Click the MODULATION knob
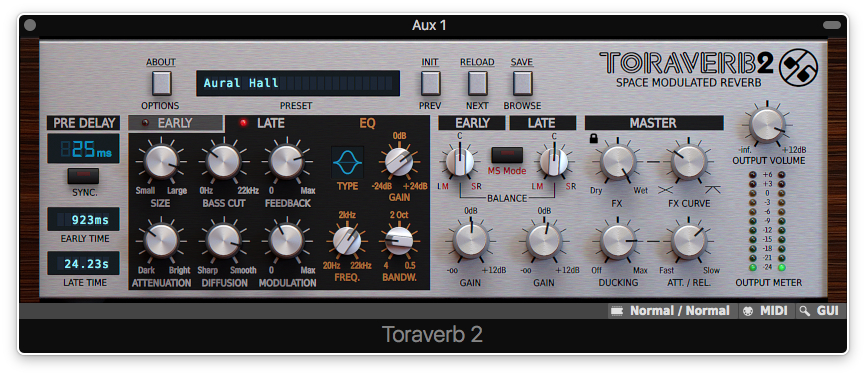Image resolution: width=866 pixels, height=376 pixels. point(287,241)
